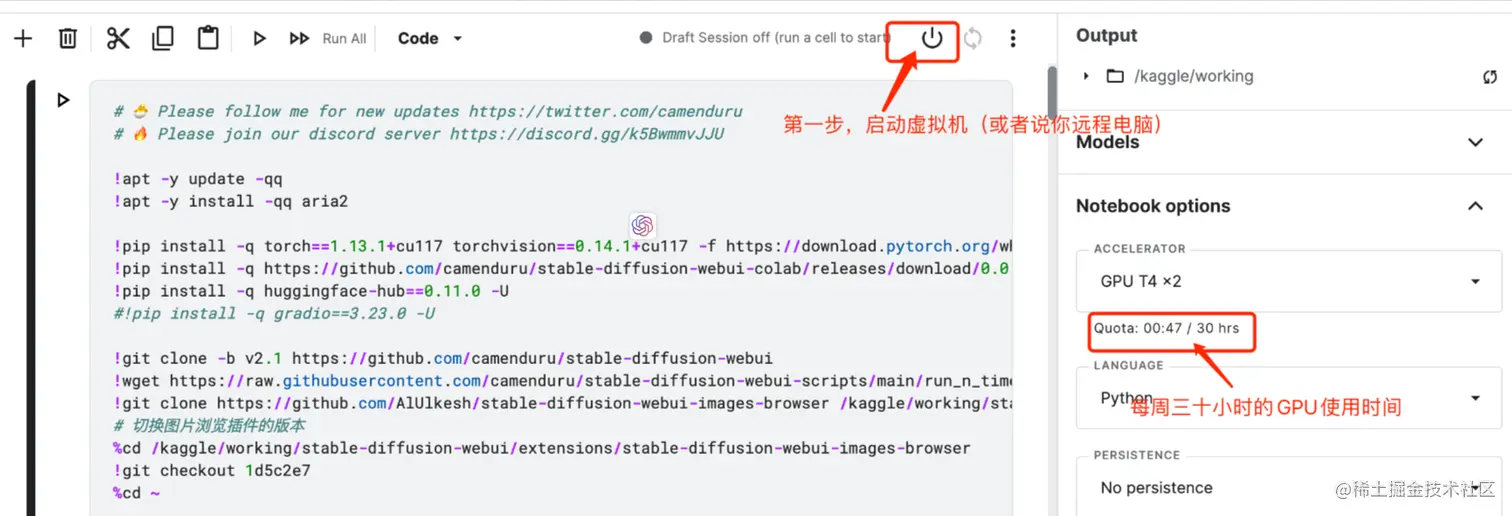Image resolution: width=1512 pixels, height=516 pixels.
Task: Click the '%cd ~' code line
Action: pos(136,493)
